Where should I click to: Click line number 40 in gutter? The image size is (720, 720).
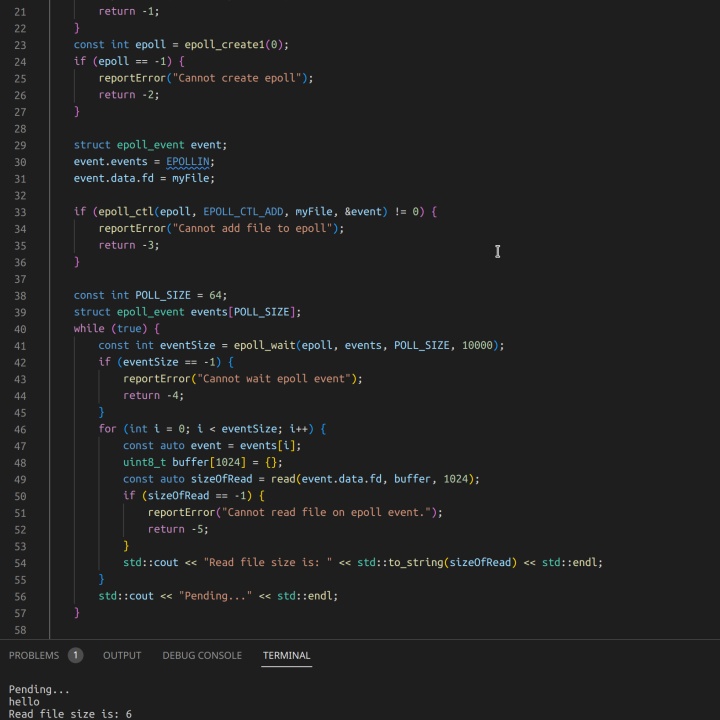pyautogui.click(x=20, y=329)
